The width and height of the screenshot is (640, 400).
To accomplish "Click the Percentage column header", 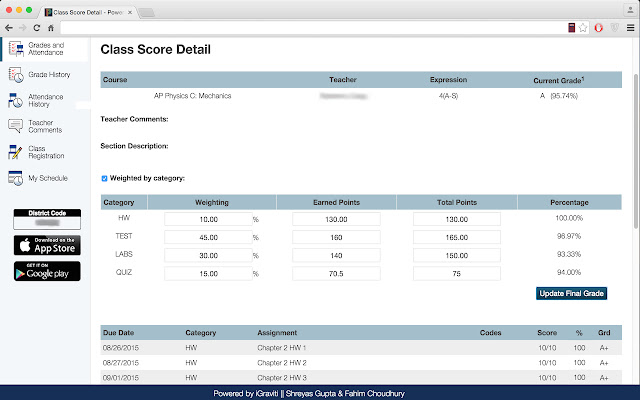I will [x=569, y=202].
